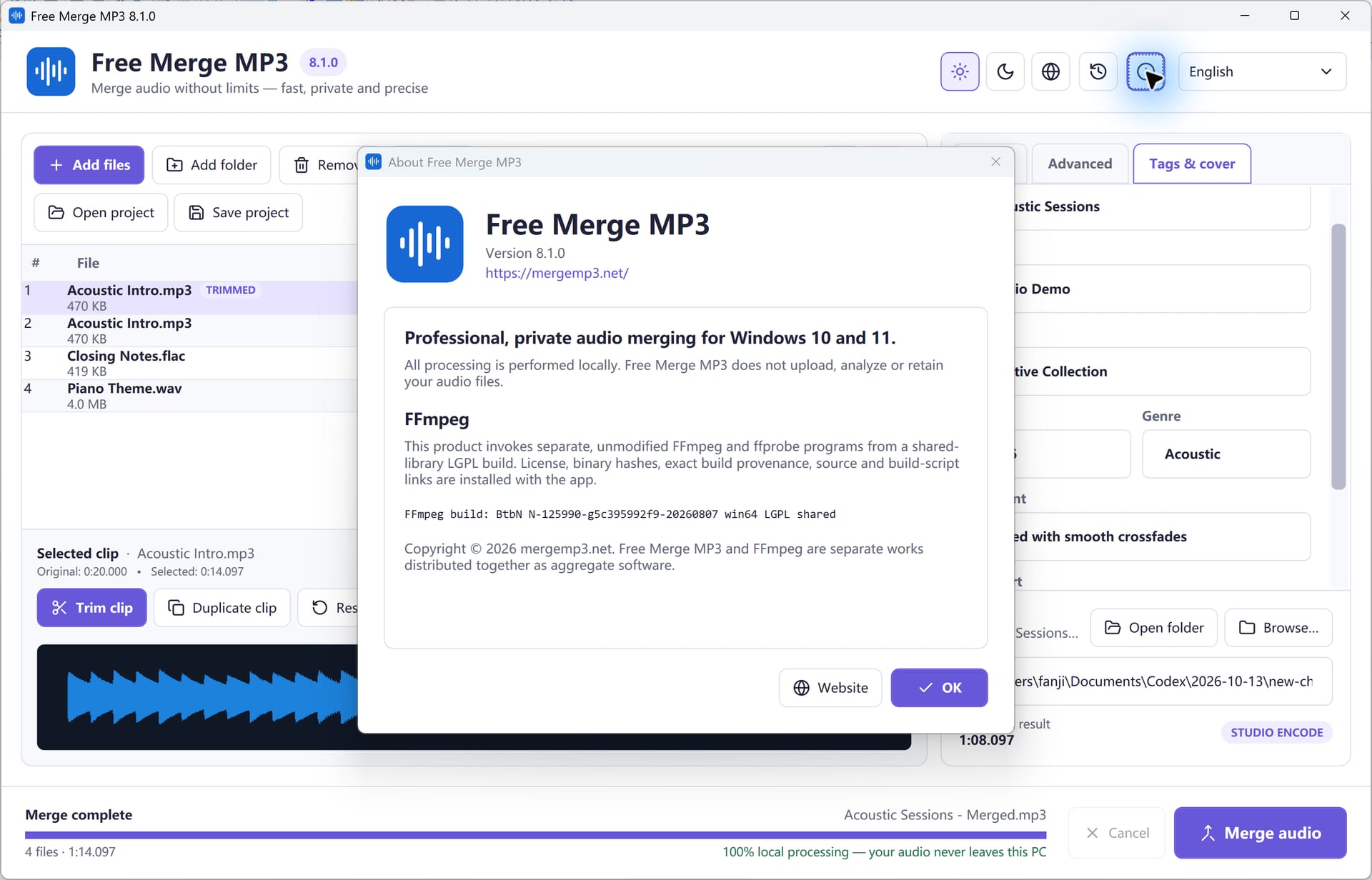Image resolution: width=1372 pixels, height=880 pixels.
Task: Click the Genre field containing Acoustic
Action: (x=1226, y=454)
